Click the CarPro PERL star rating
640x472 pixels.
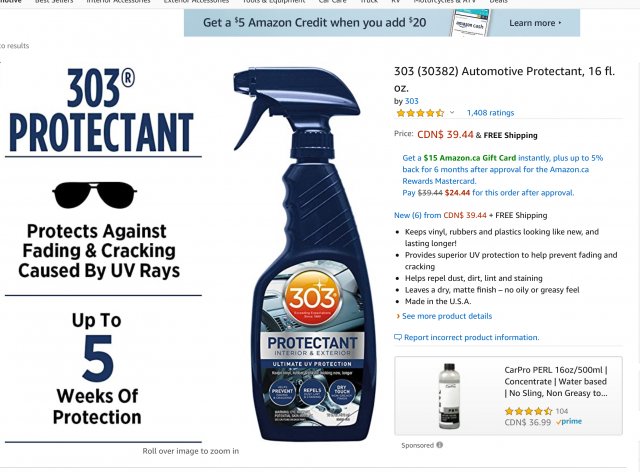[529, 411]
